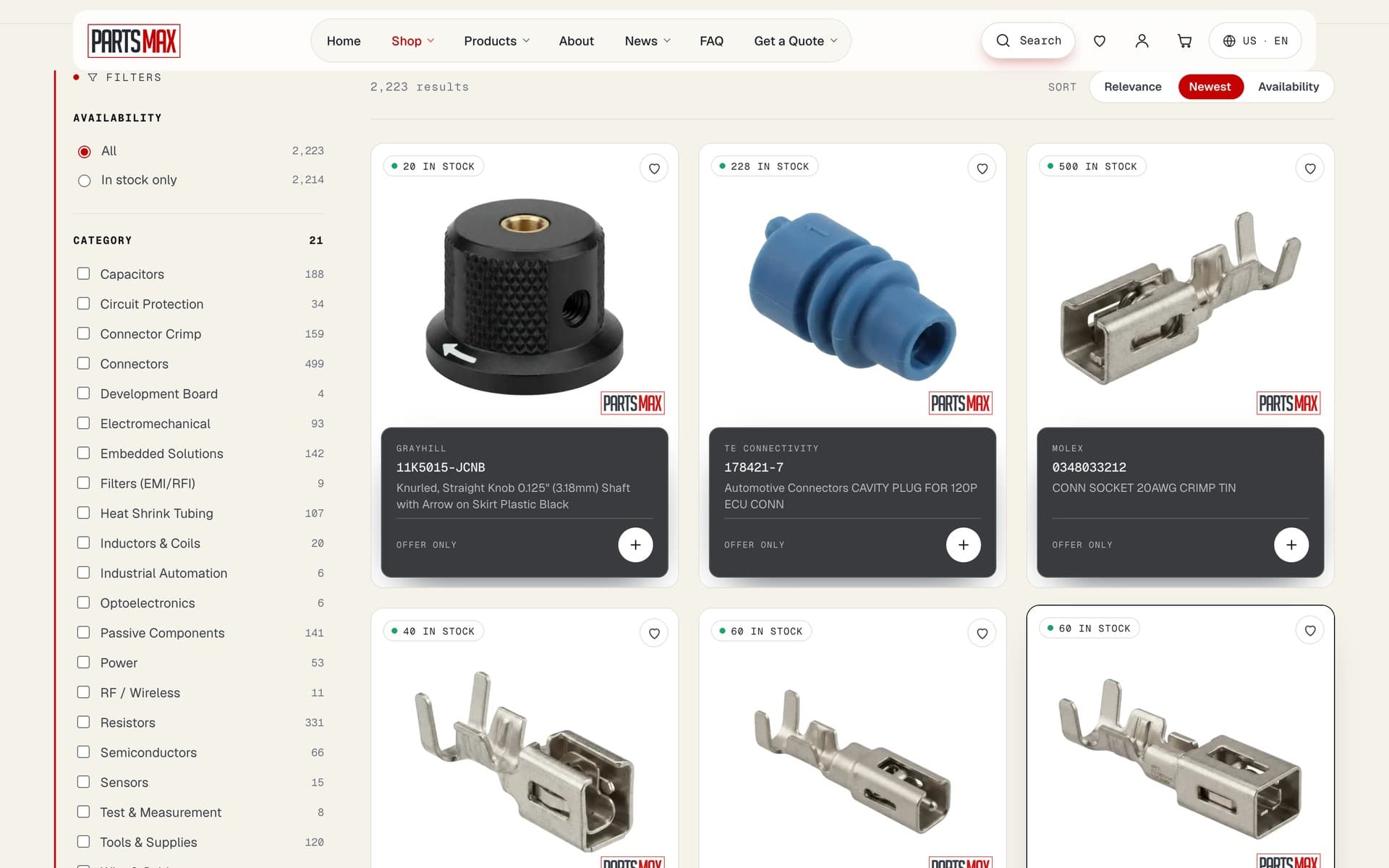This screenshot has height=868, width=1389.
Task: Open the US · EN region selector
Action: click(1255, 41)
